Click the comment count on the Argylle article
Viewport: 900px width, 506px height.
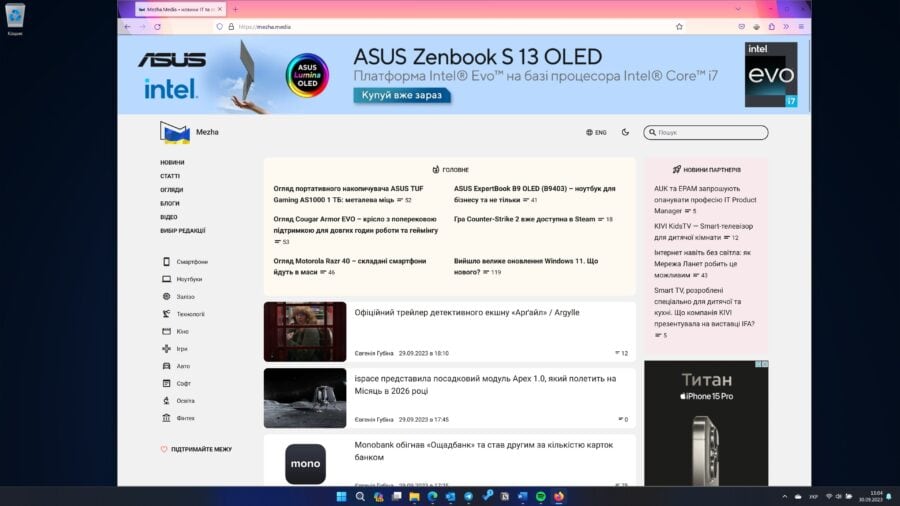(622, 353)
